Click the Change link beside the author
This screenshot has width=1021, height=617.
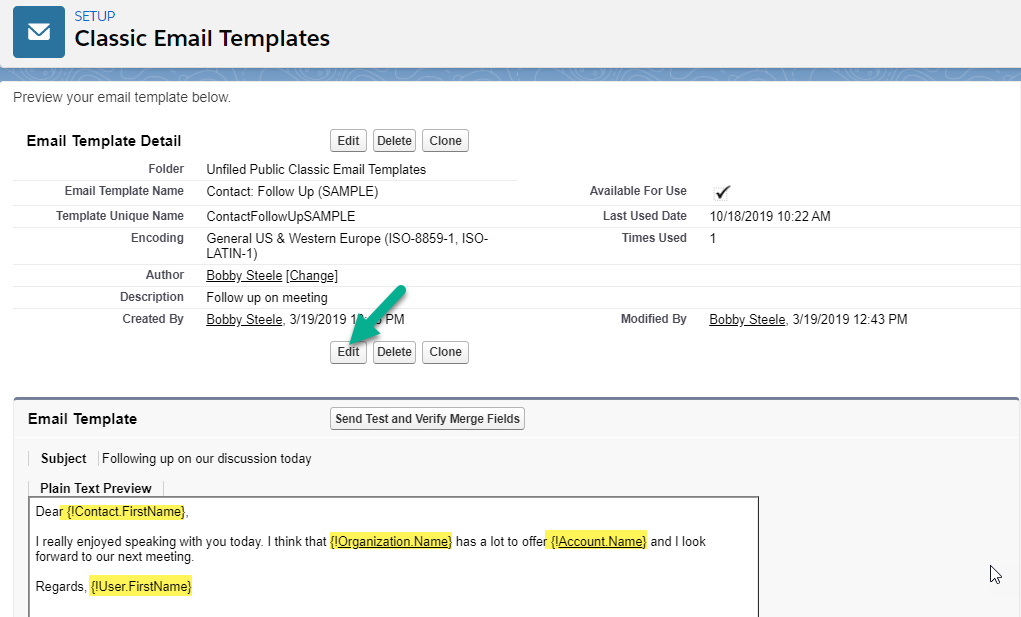[x=311, y=275]
